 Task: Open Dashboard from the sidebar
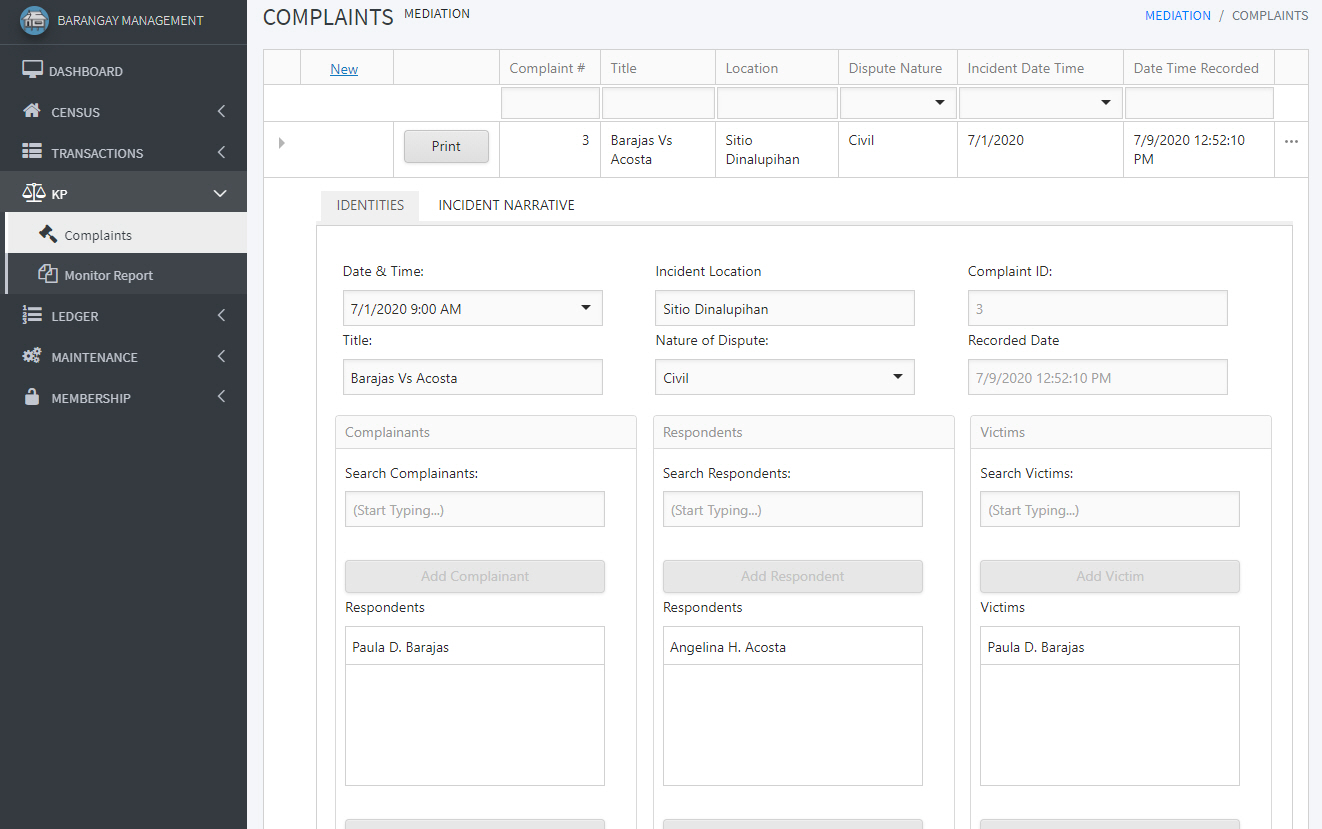pos(123,71)
